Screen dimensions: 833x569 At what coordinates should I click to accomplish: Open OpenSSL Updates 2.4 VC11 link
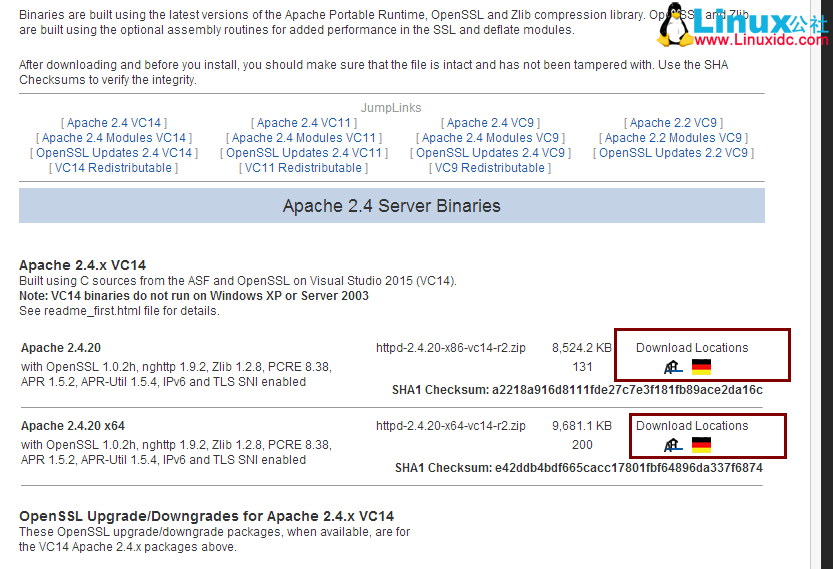[x=304, y=152]
